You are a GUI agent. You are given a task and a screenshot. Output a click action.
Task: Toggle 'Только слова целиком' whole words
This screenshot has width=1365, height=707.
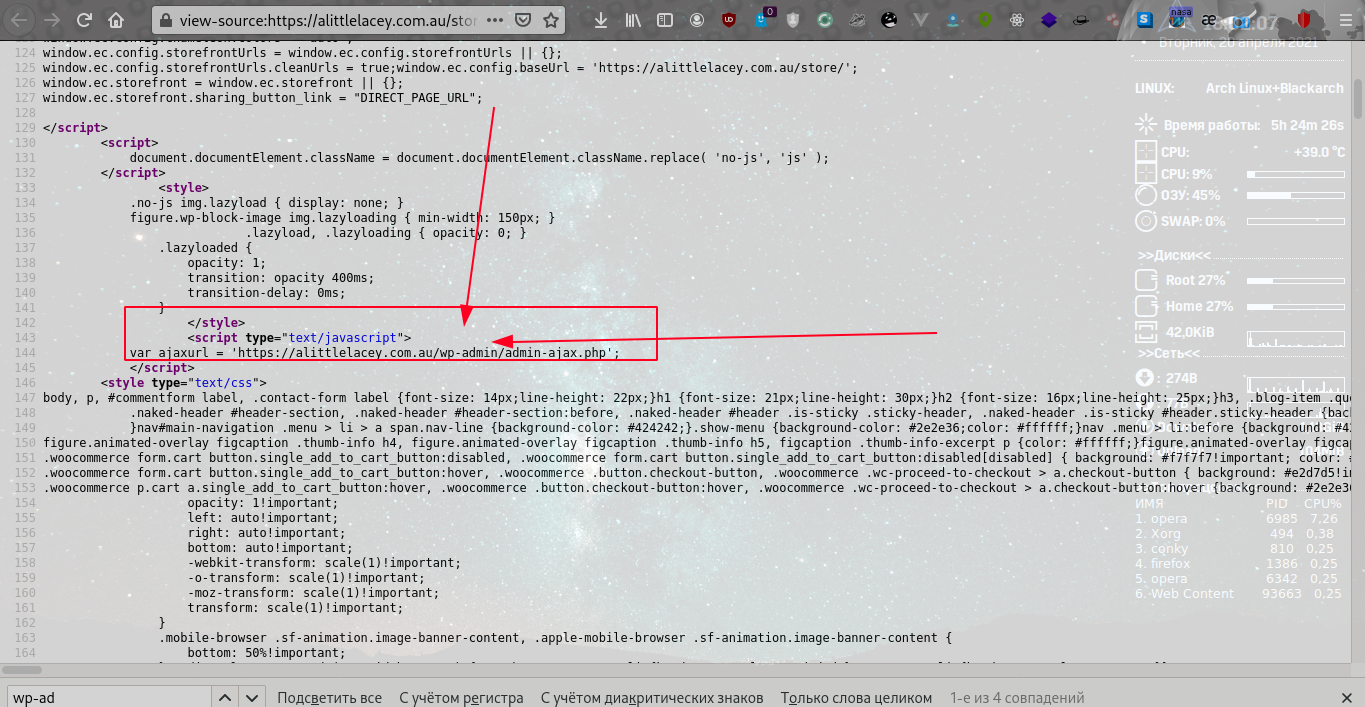856,697
